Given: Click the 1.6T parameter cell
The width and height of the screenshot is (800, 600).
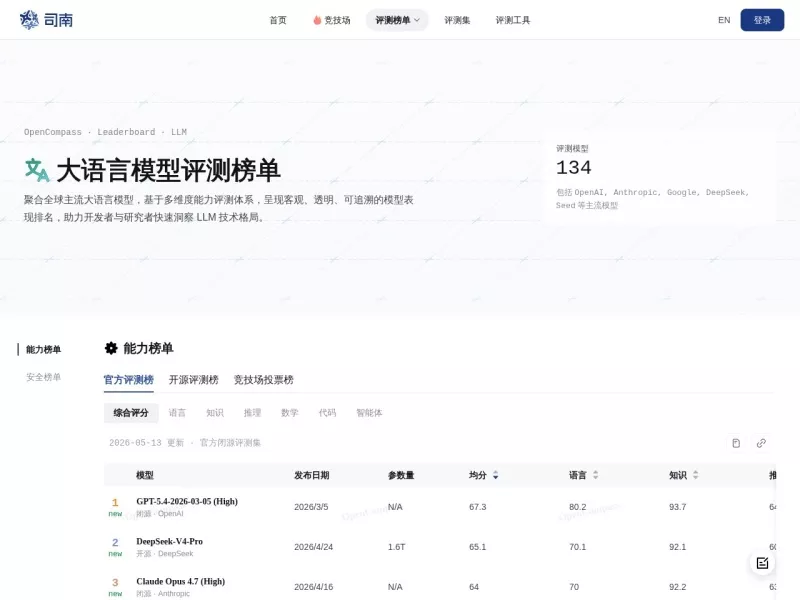Looking at the screenshot, I should point(396,547).
